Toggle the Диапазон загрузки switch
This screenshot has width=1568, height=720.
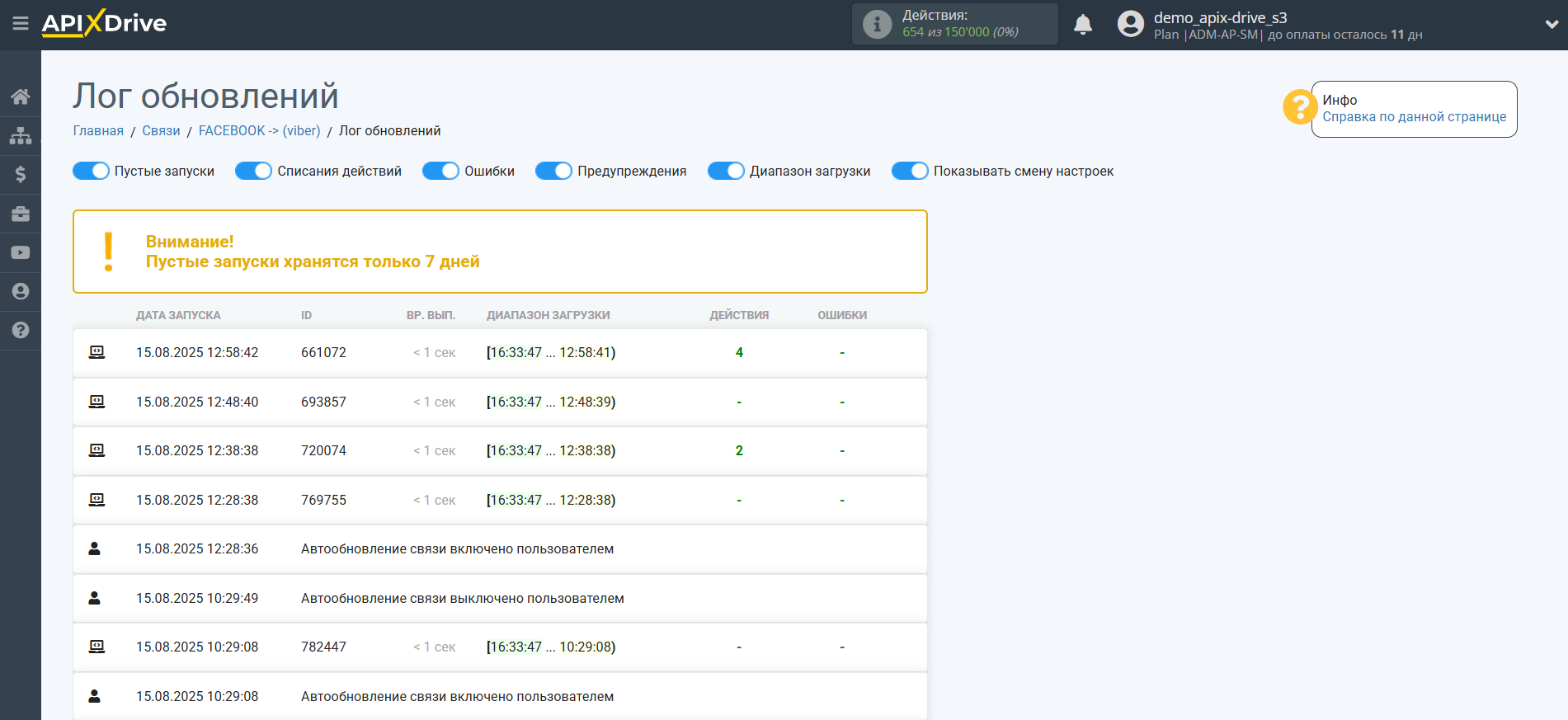726,171
